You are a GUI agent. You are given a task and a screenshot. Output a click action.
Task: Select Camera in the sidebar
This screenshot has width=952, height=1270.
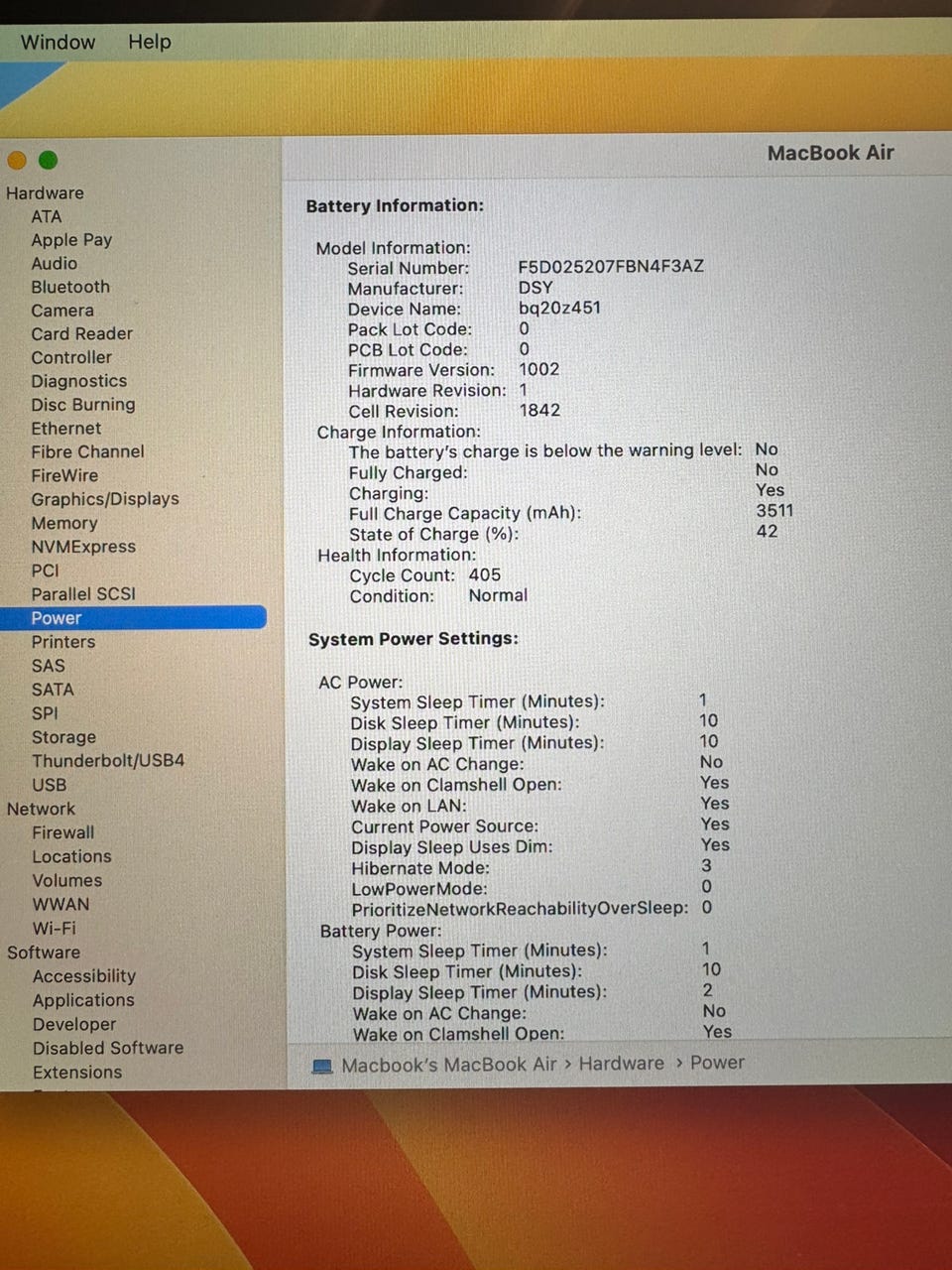[x=61, y=311]
